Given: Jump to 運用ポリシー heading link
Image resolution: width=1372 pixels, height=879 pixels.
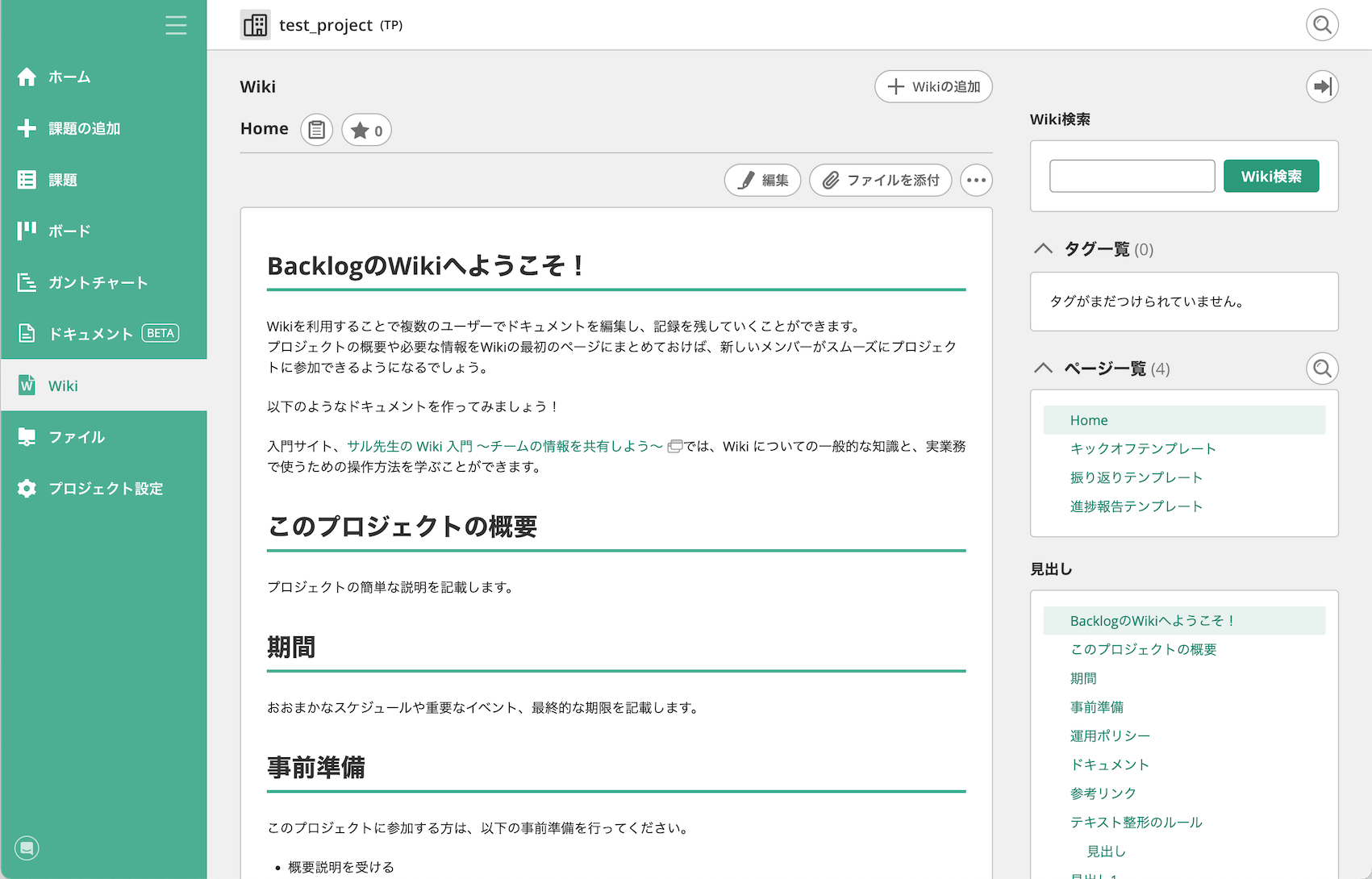Looking at the screenshot, I should [1110, 735].
